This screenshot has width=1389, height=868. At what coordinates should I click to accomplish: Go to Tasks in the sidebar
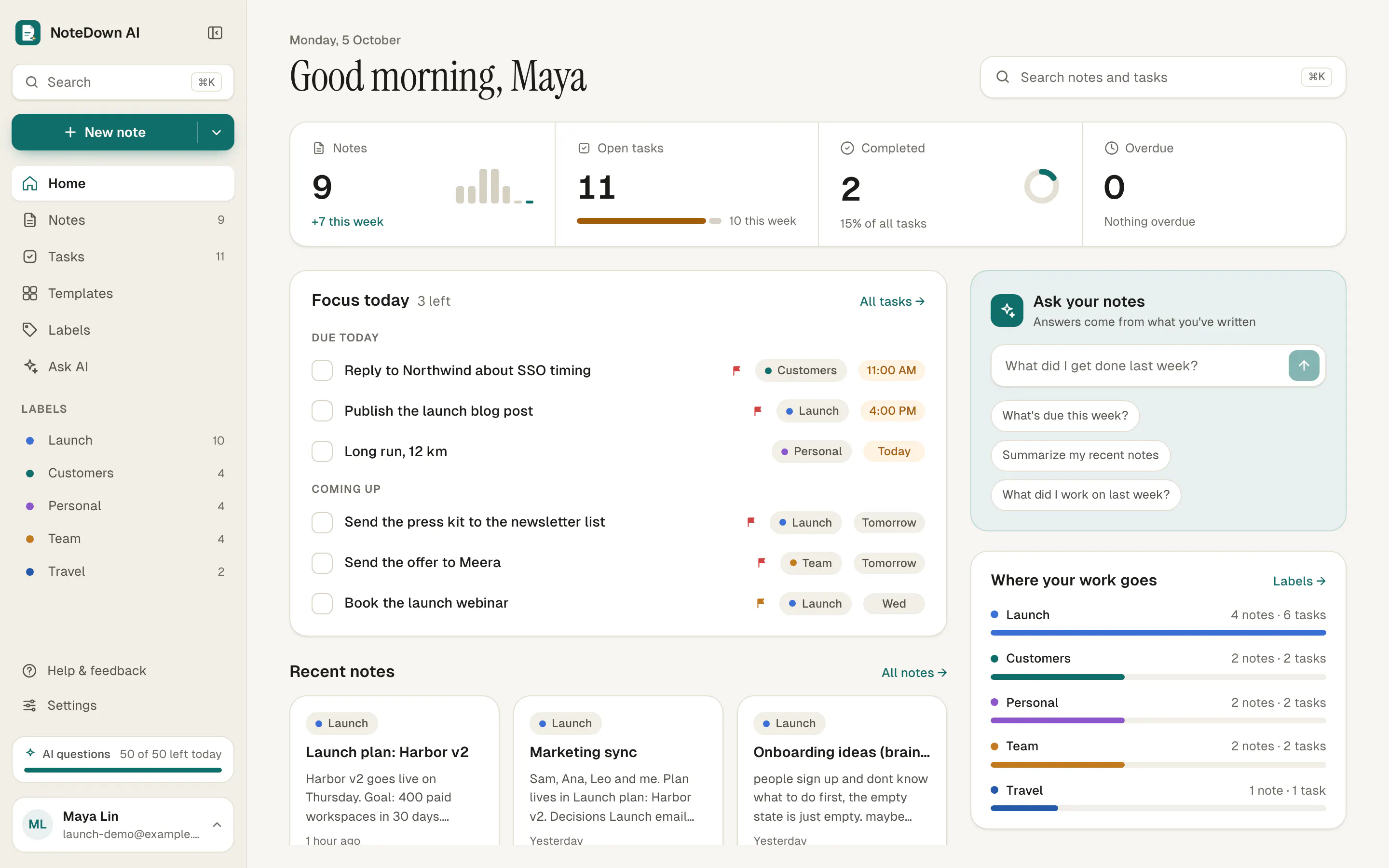[123, 257]
